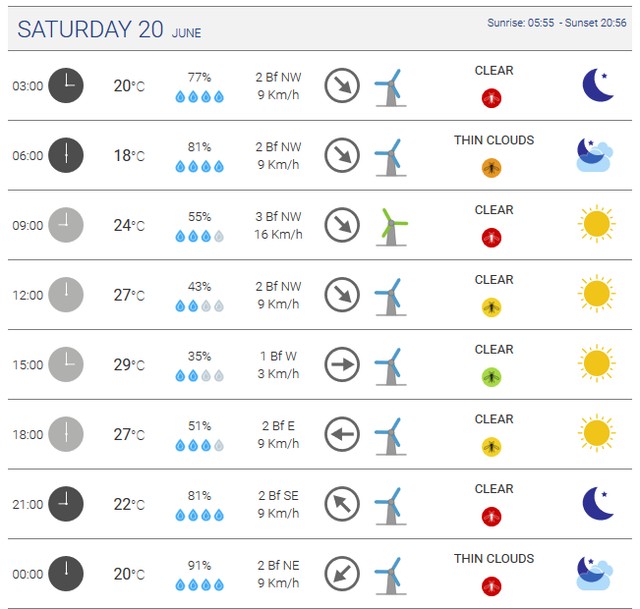The height and width of the screenshot is (609, 640).
Task: Click the THIN CLOUDS label at 06:00
Action: 494,140
